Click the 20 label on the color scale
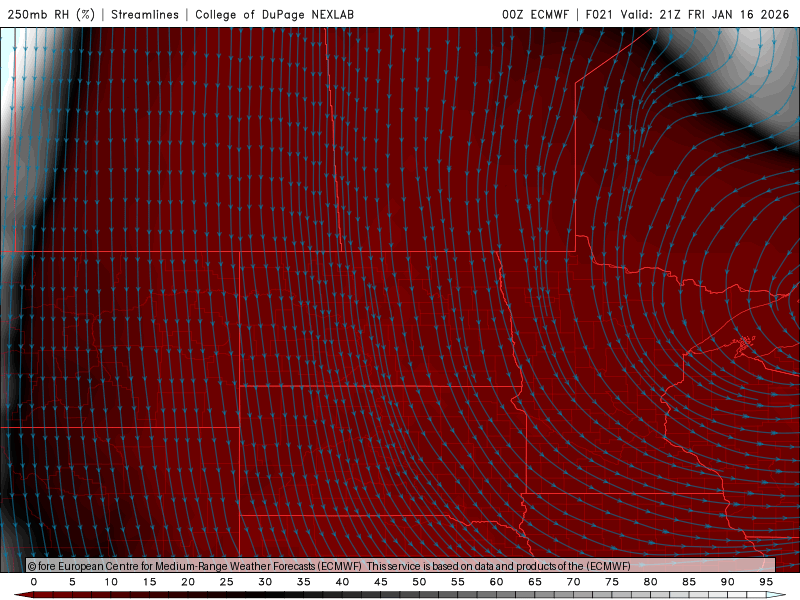This screenshot has width=800, height=600. click(188, 582)
